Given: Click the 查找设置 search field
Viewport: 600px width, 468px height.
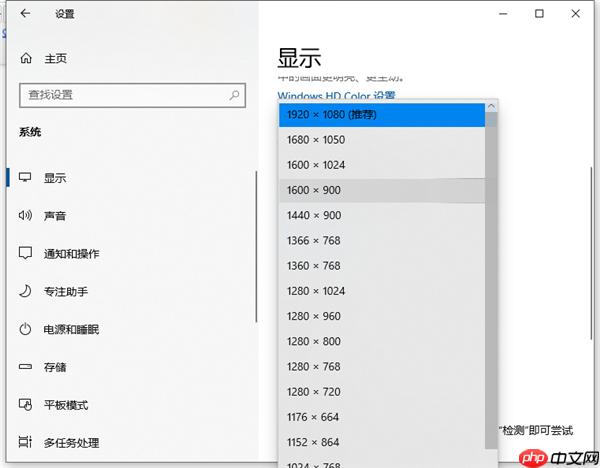Looking at the screenshot, I should point(132,95).
